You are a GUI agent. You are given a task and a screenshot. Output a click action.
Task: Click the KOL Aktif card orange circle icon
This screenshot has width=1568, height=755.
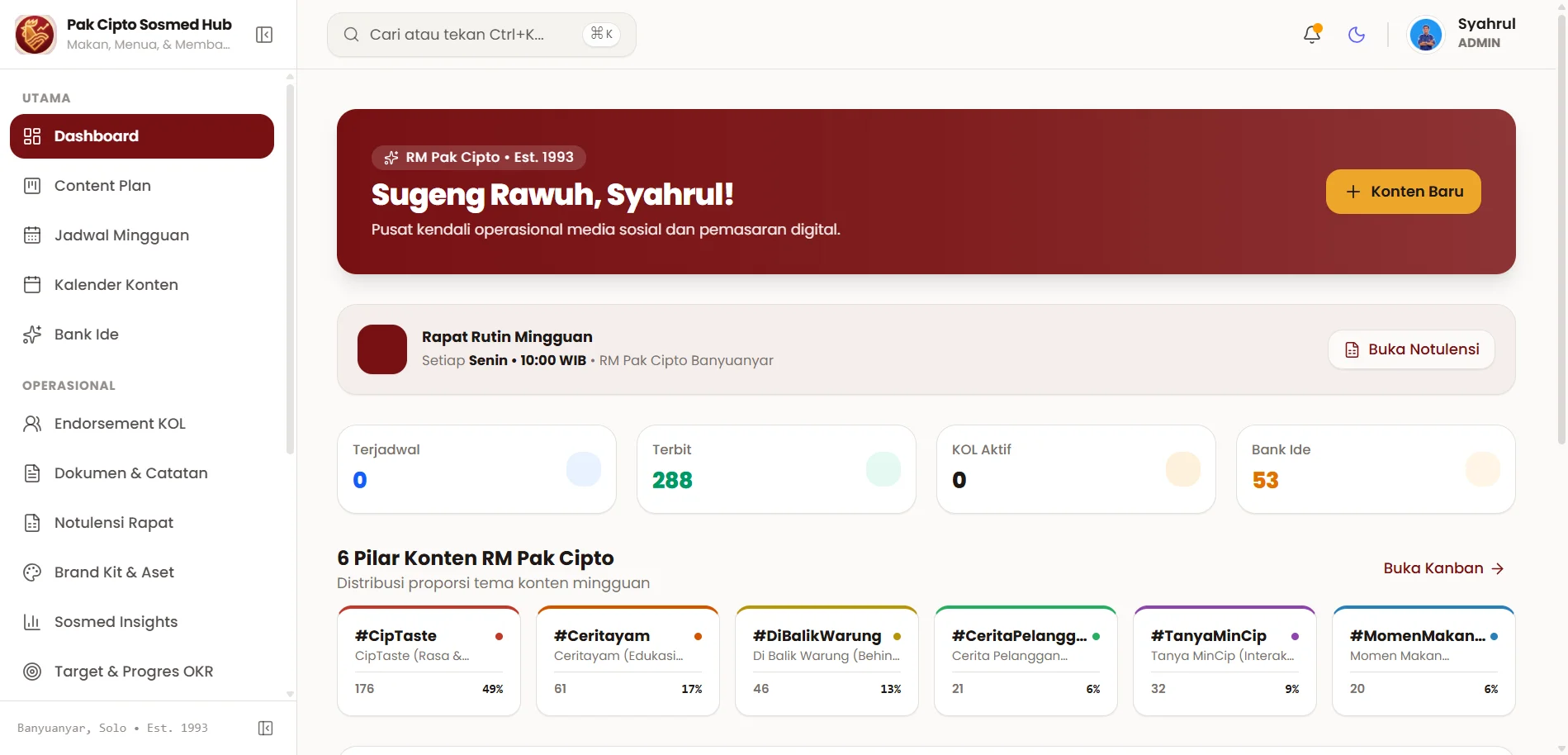pos(1183,469)
